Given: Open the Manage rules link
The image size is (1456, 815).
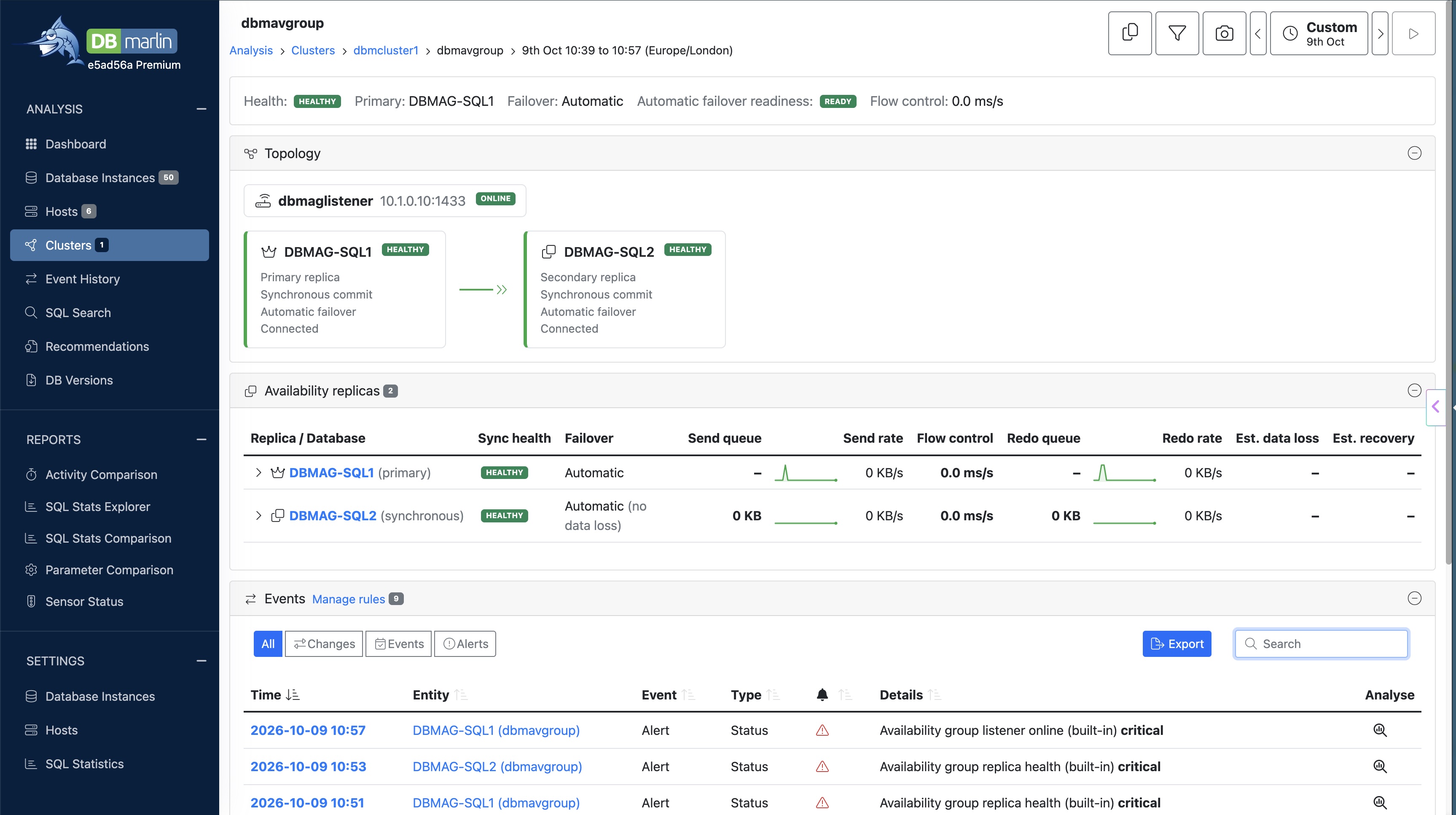Looking at the screenshot, I should coord(348,599).
